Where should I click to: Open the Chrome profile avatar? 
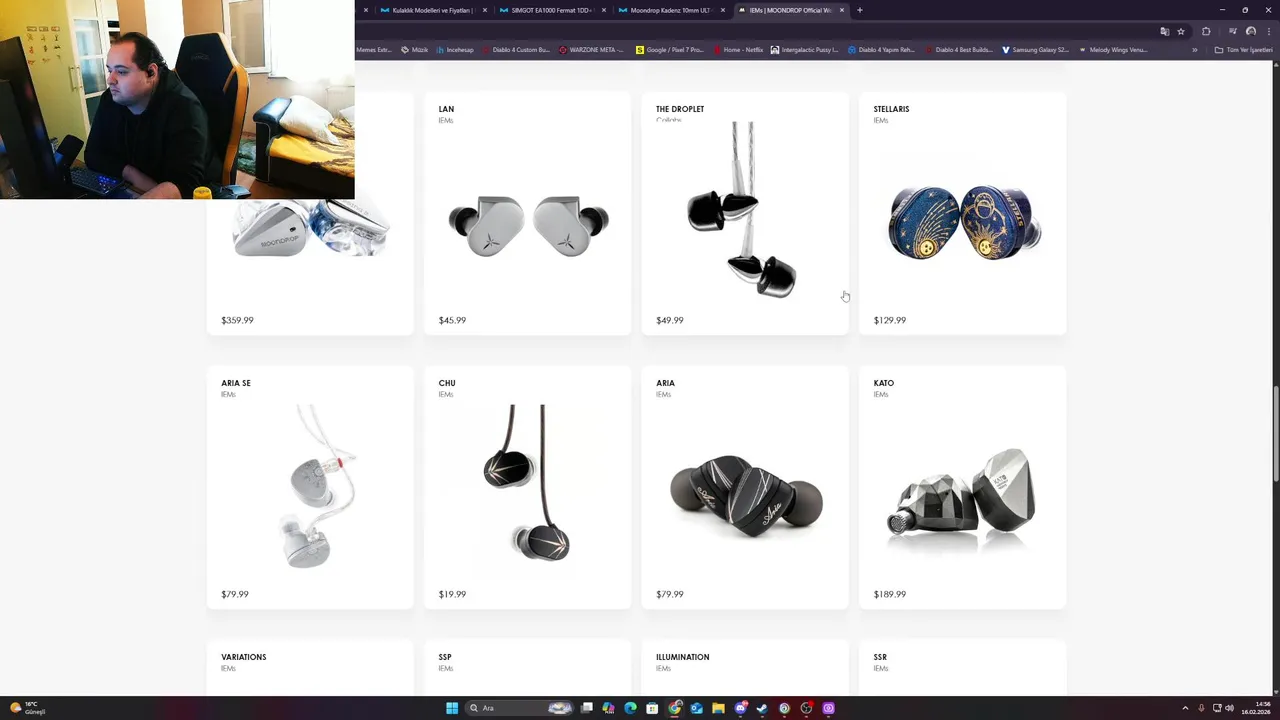pyautogui.click(x=1250, y=31)
